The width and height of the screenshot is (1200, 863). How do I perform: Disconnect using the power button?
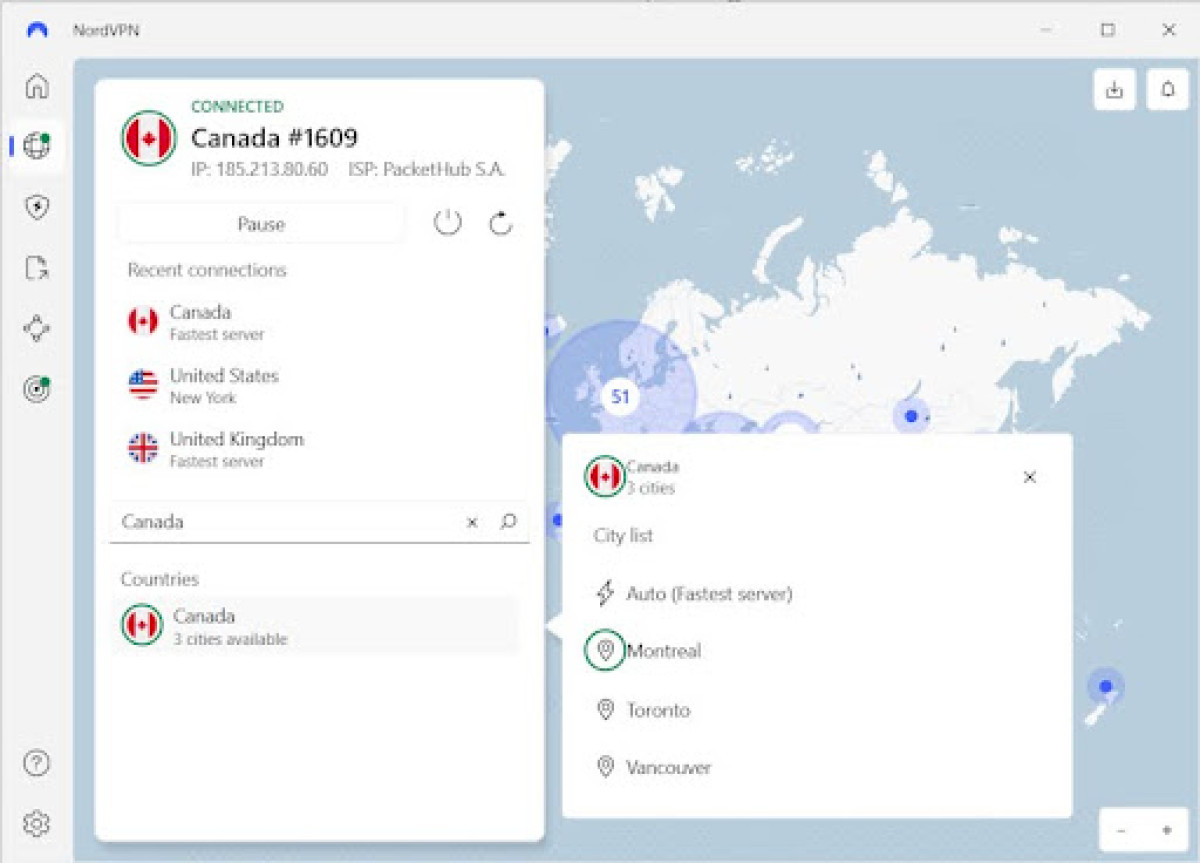tap(447, 223)
